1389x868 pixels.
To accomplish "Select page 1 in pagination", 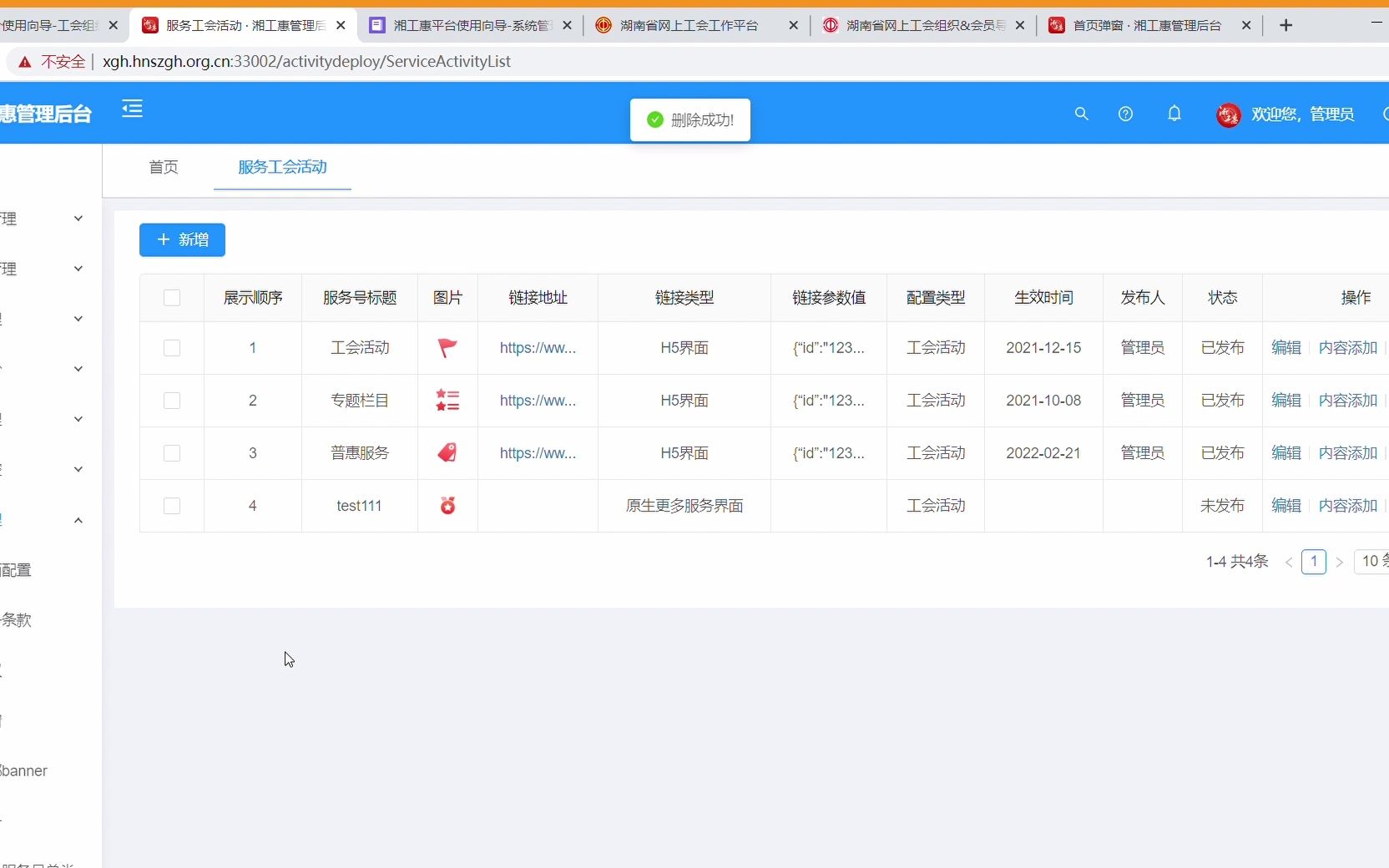I will (1314, 562).
